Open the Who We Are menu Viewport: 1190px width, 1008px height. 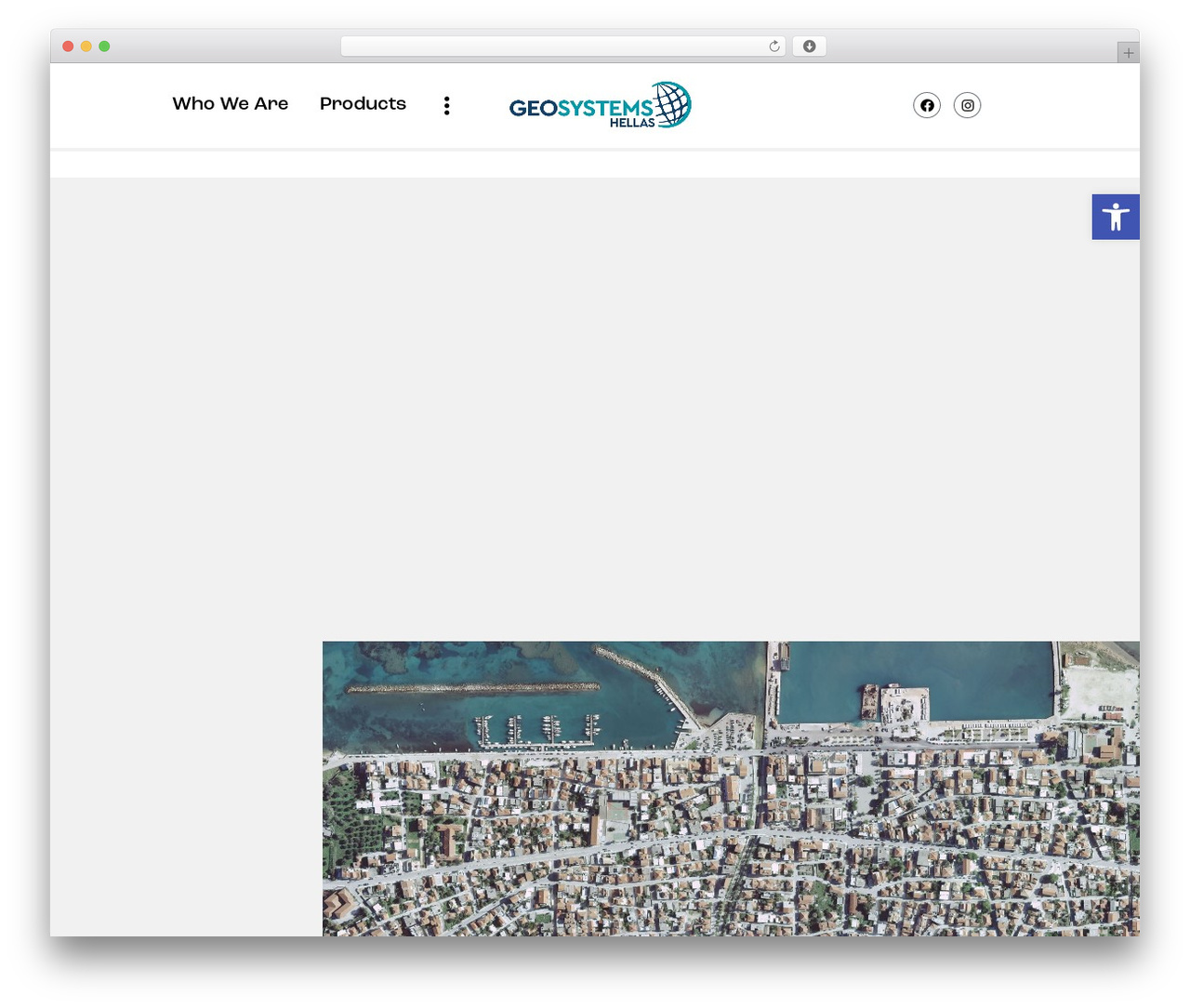(x=231, y=103)
